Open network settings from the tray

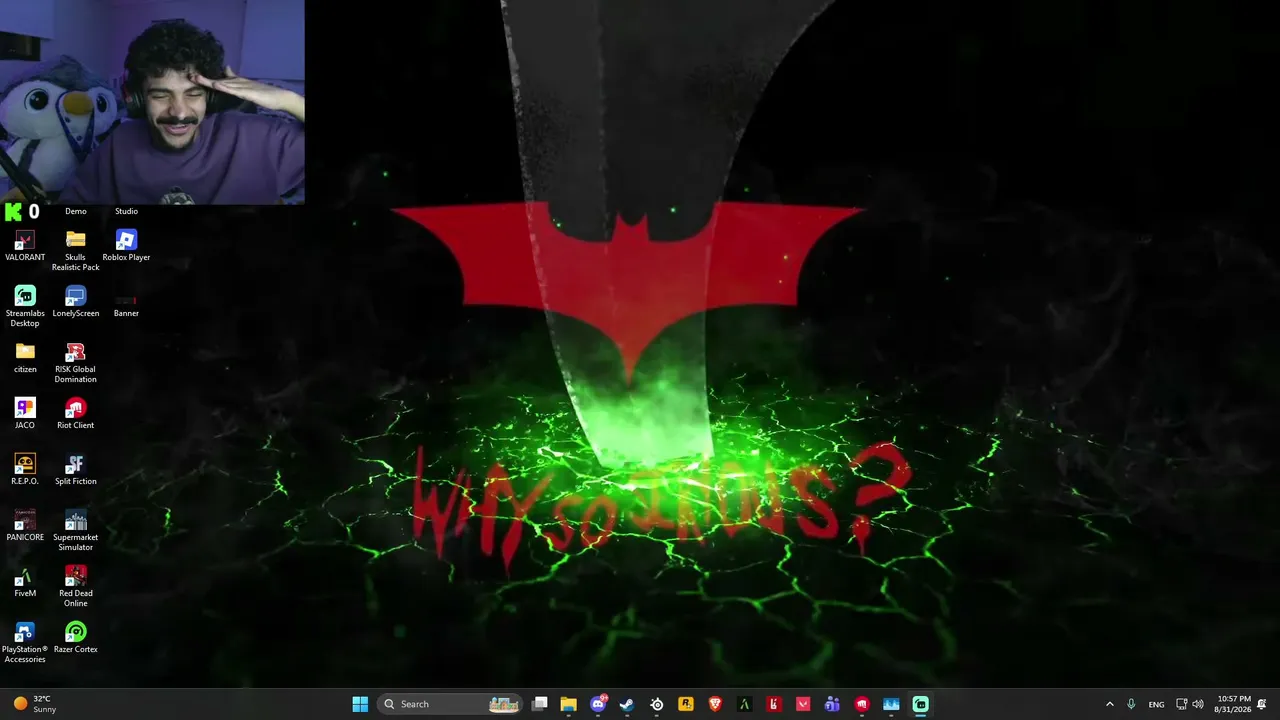(x=1181, y=704)
